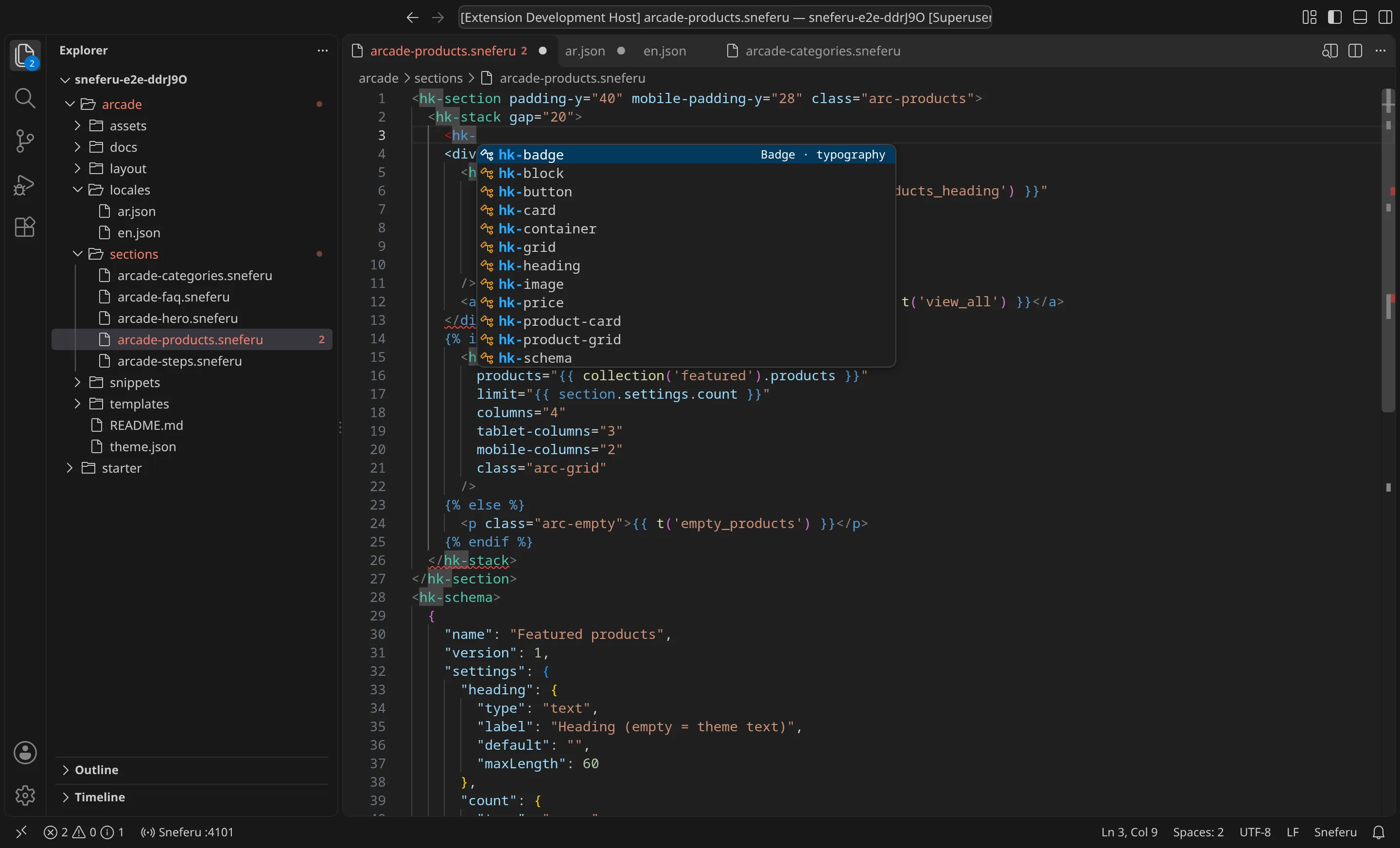Open the Manage gear icon
This screenshot has height=848, width=1400.
(x=25, y=795)
